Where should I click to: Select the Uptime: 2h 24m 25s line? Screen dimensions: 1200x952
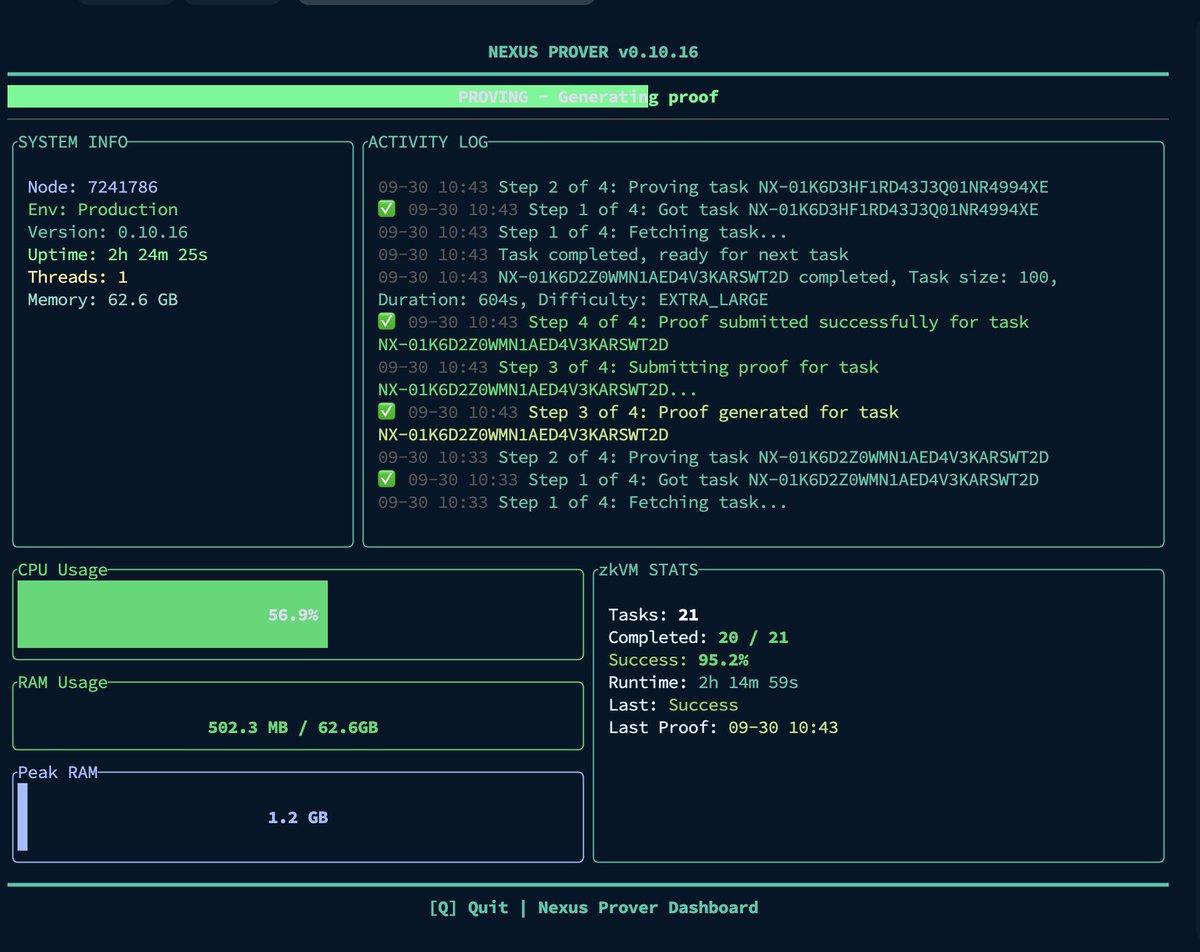(x=117, y=254)
